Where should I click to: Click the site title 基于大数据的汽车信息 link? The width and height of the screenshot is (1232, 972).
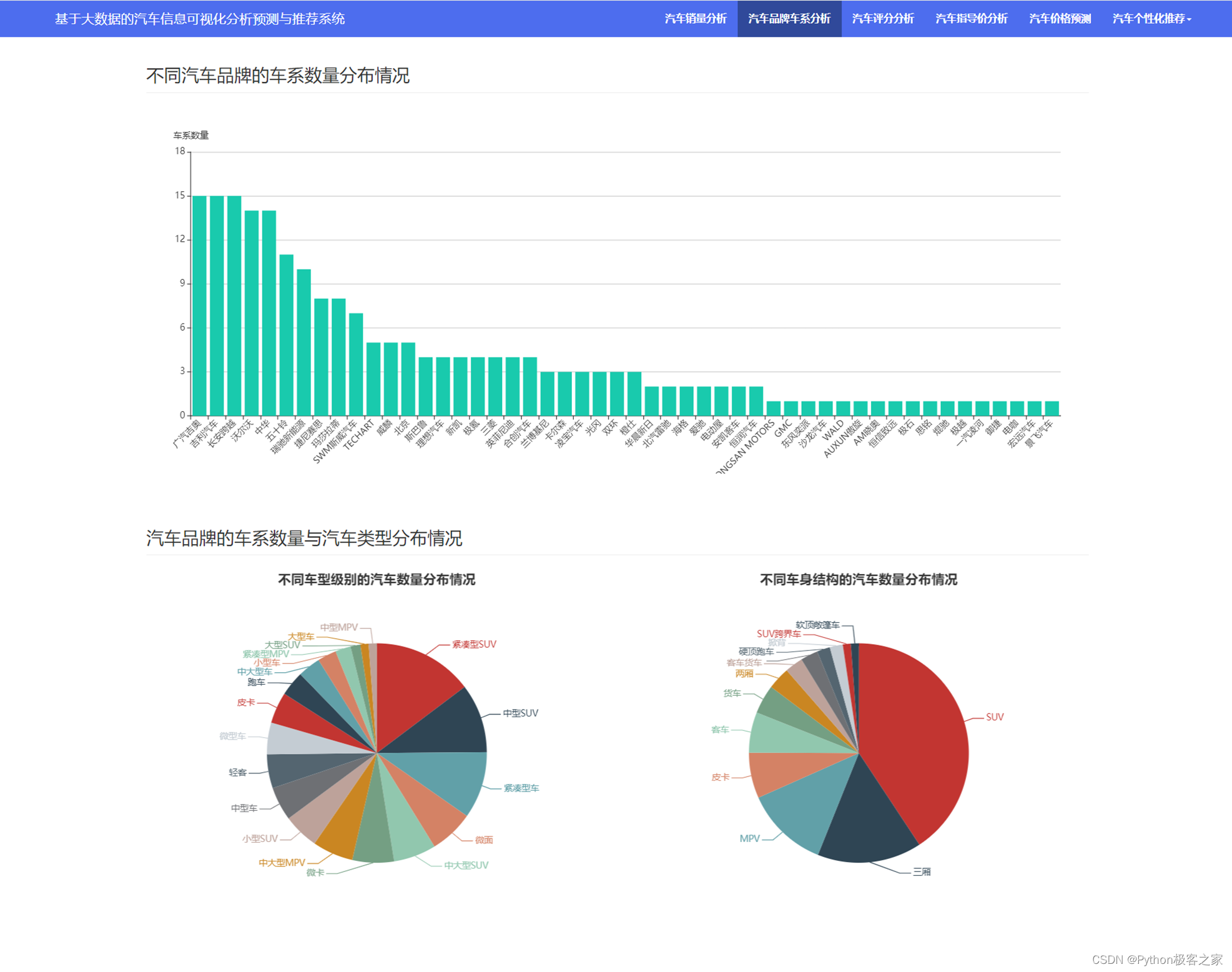[199, 19]
